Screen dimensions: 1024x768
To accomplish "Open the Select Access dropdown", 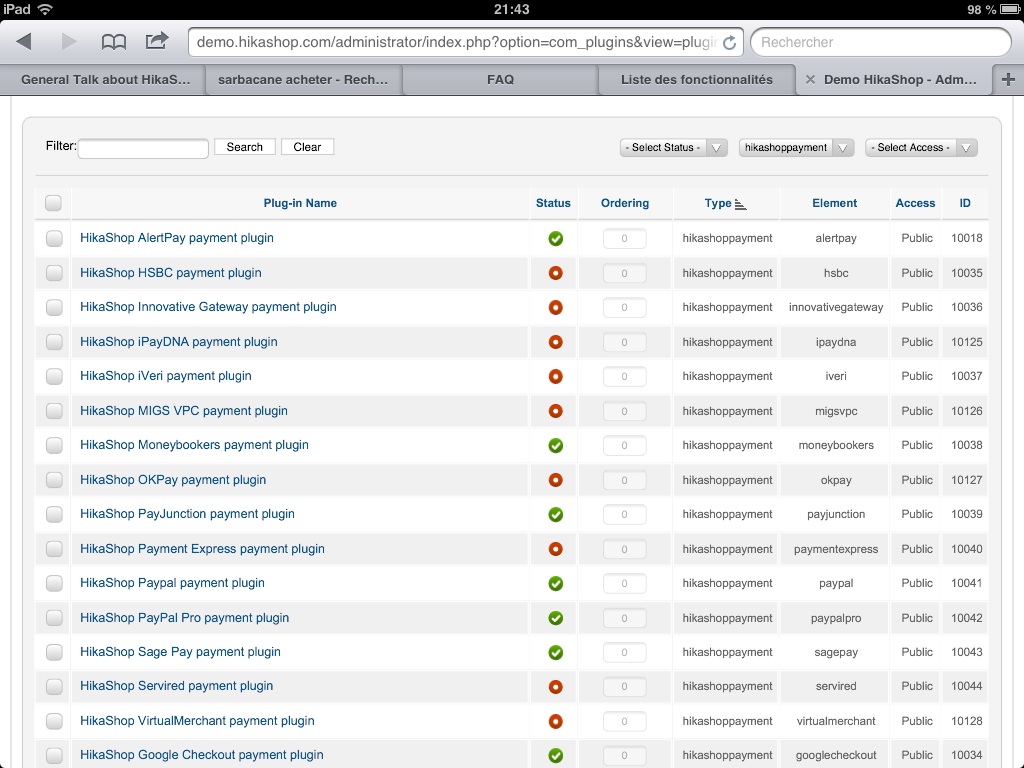I will 921,148.
